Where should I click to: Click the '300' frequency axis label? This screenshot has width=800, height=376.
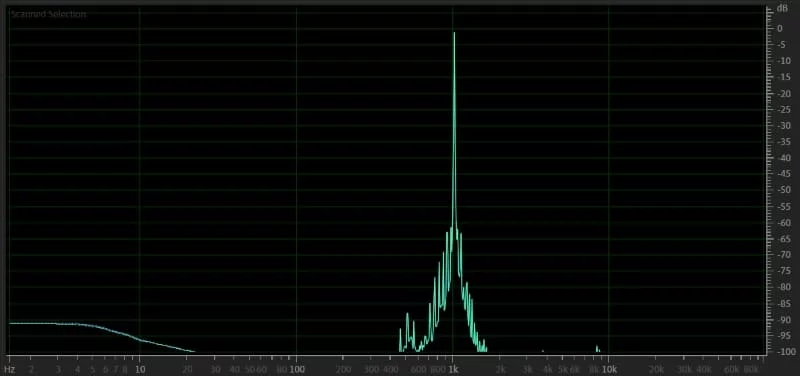tap(371, 369)
